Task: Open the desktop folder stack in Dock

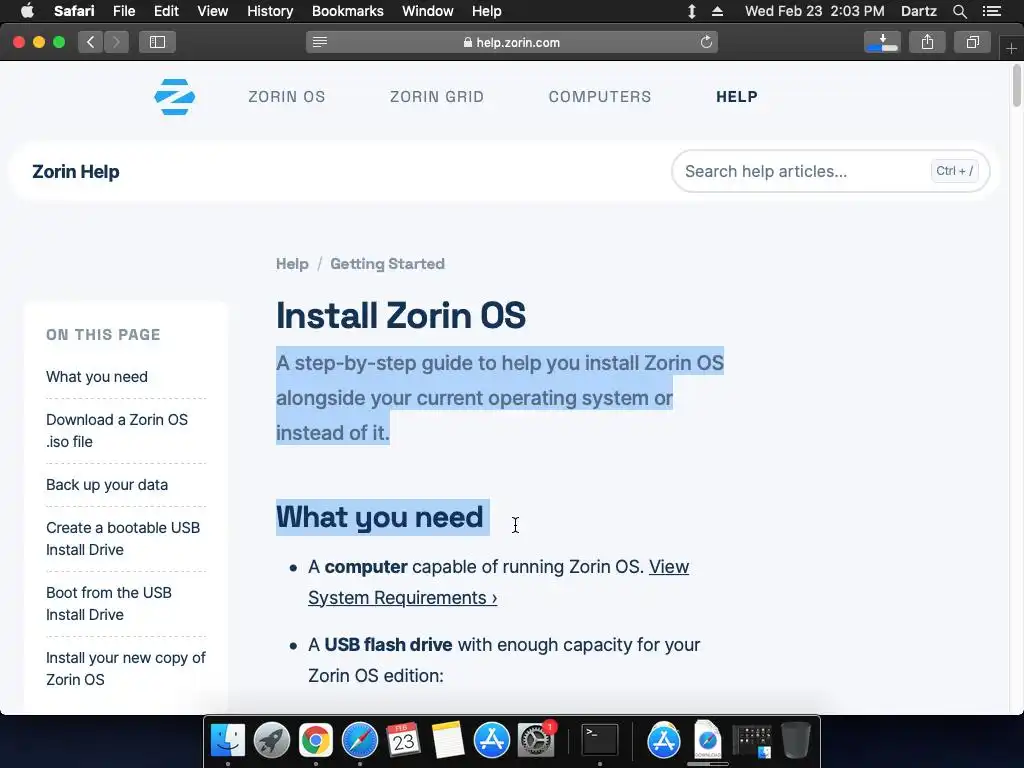Action: pos(752,740)
